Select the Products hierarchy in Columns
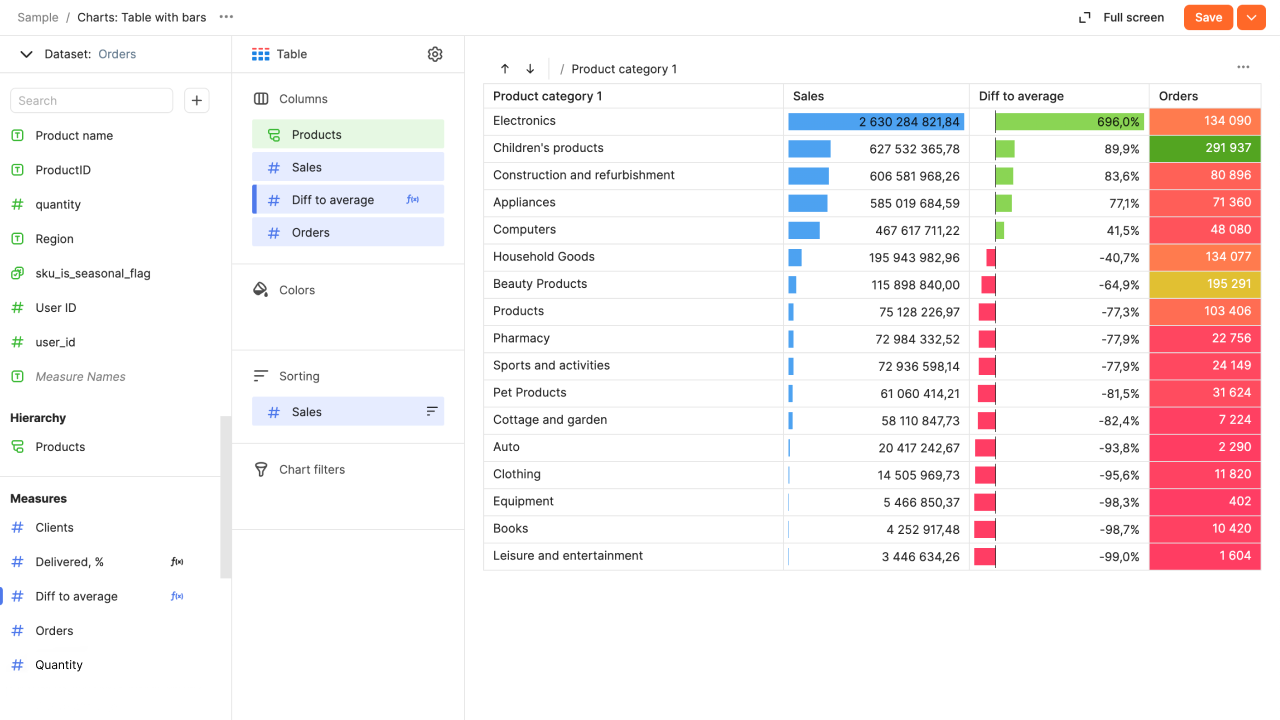The width and height of the screenshot is (1280, 720). tap(347, 135)
